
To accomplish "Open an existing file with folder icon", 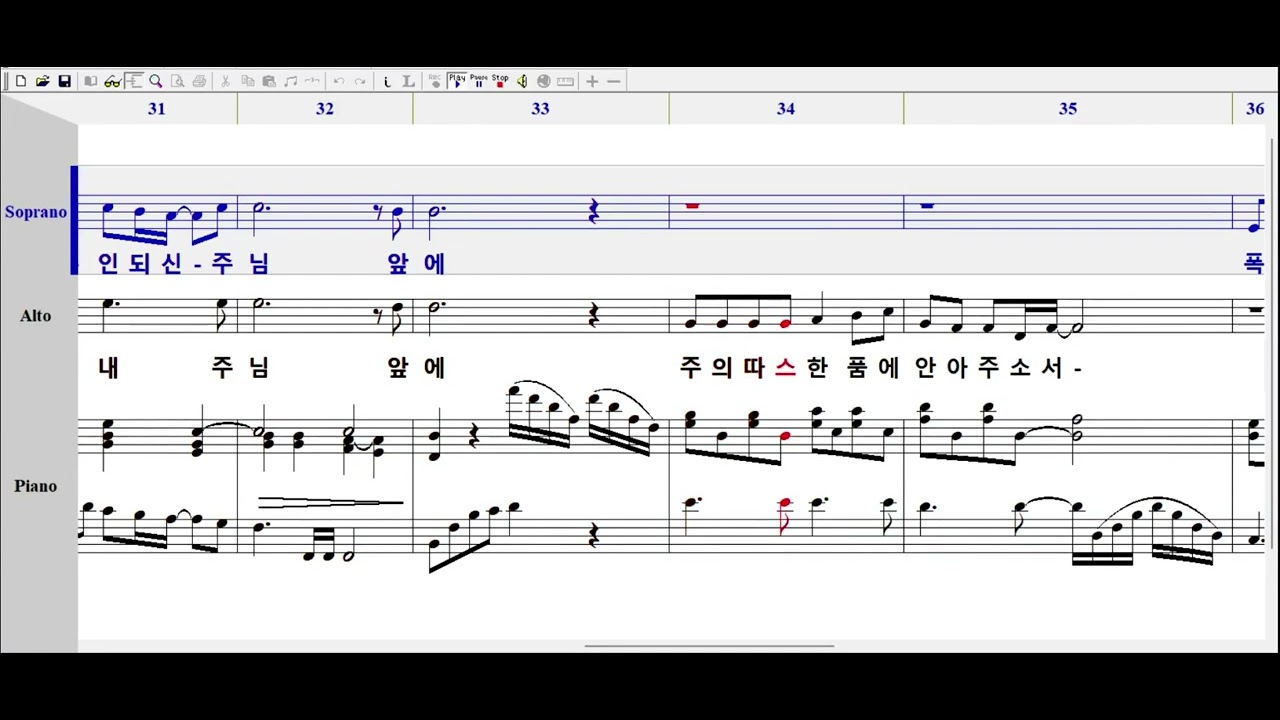I will point(43,81).
